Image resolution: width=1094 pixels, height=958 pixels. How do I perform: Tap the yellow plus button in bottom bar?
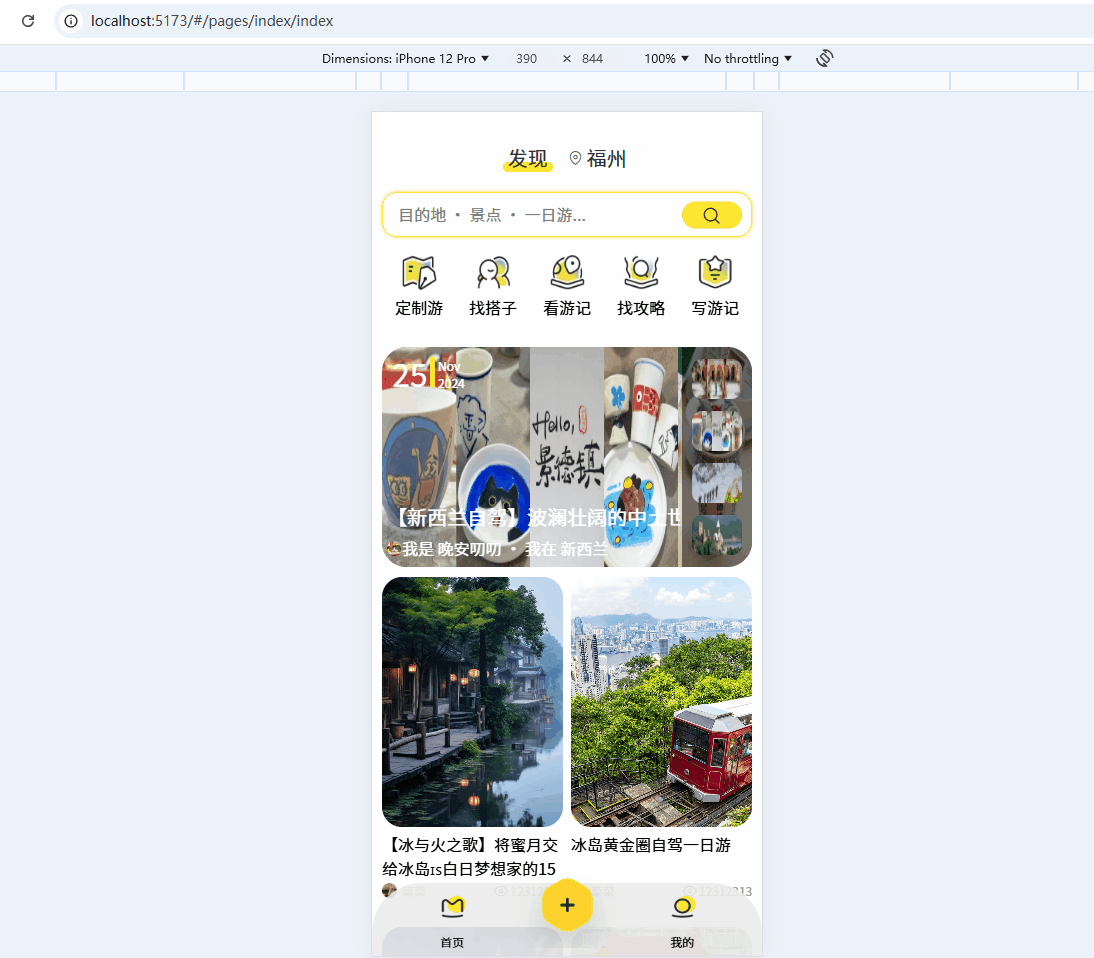567,905
